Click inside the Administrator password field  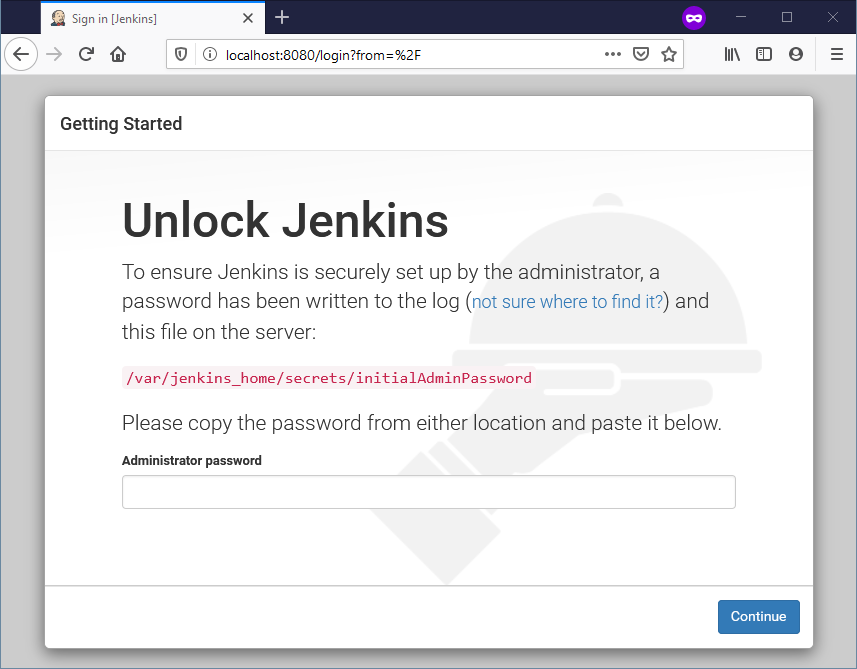tap(428, 491)
